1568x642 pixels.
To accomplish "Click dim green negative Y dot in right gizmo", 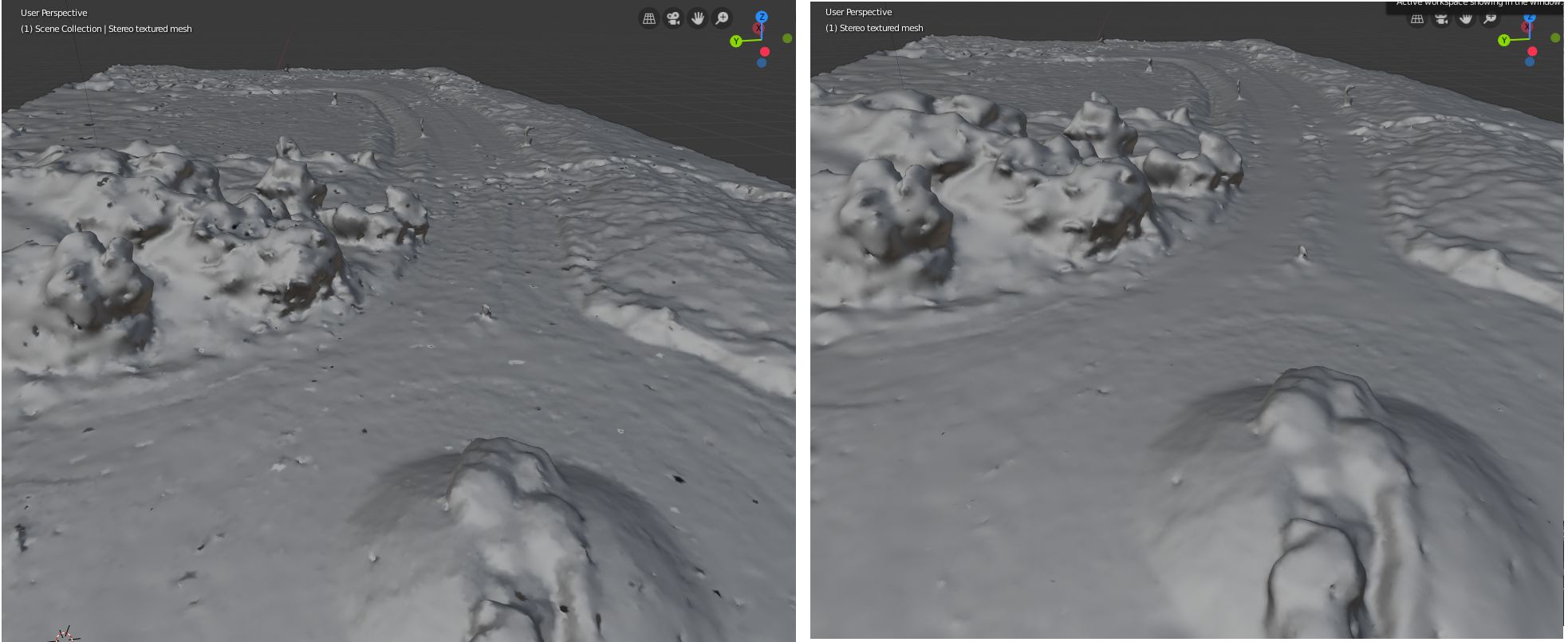I will [1555, 37].
